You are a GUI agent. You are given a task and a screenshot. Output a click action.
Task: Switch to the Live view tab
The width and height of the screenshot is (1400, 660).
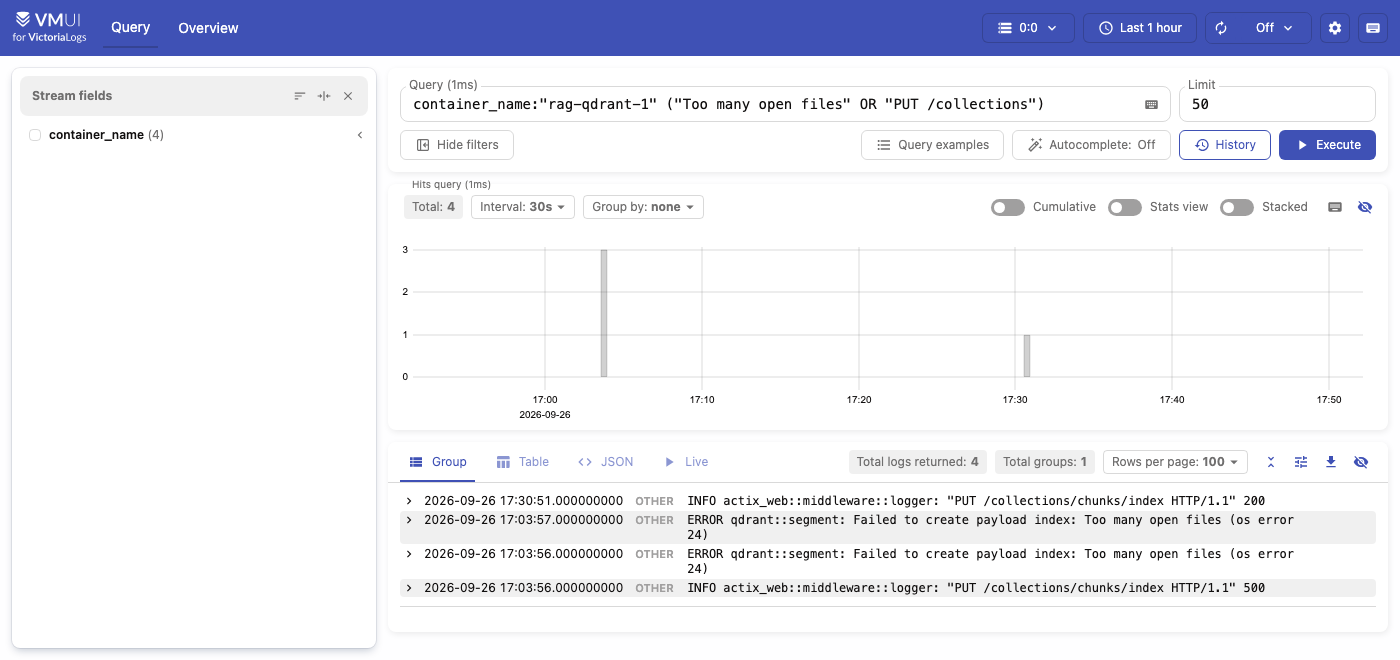(x=686, y=462)
